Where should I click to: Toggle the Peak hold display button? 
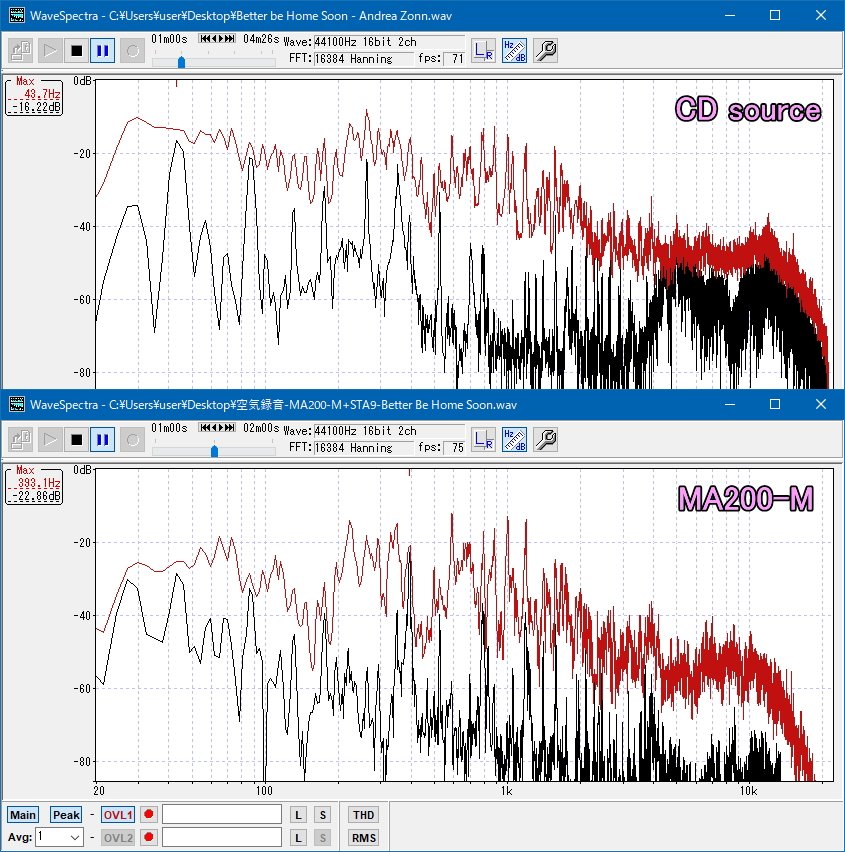tap(66, 815)
